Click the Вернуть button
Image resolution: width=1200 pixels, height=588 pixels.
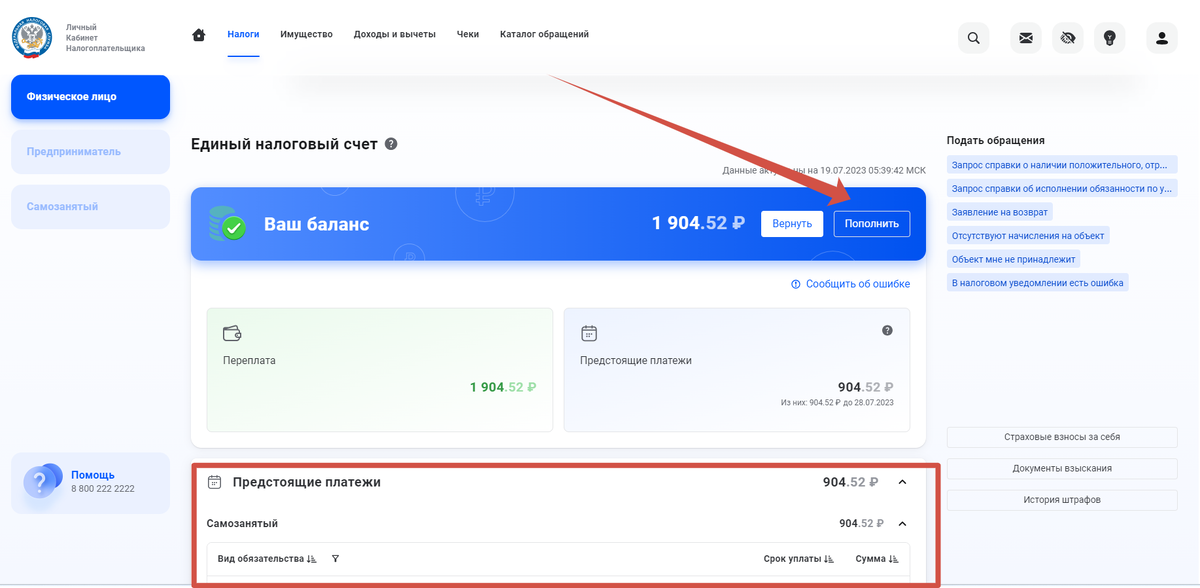(792, 224)
